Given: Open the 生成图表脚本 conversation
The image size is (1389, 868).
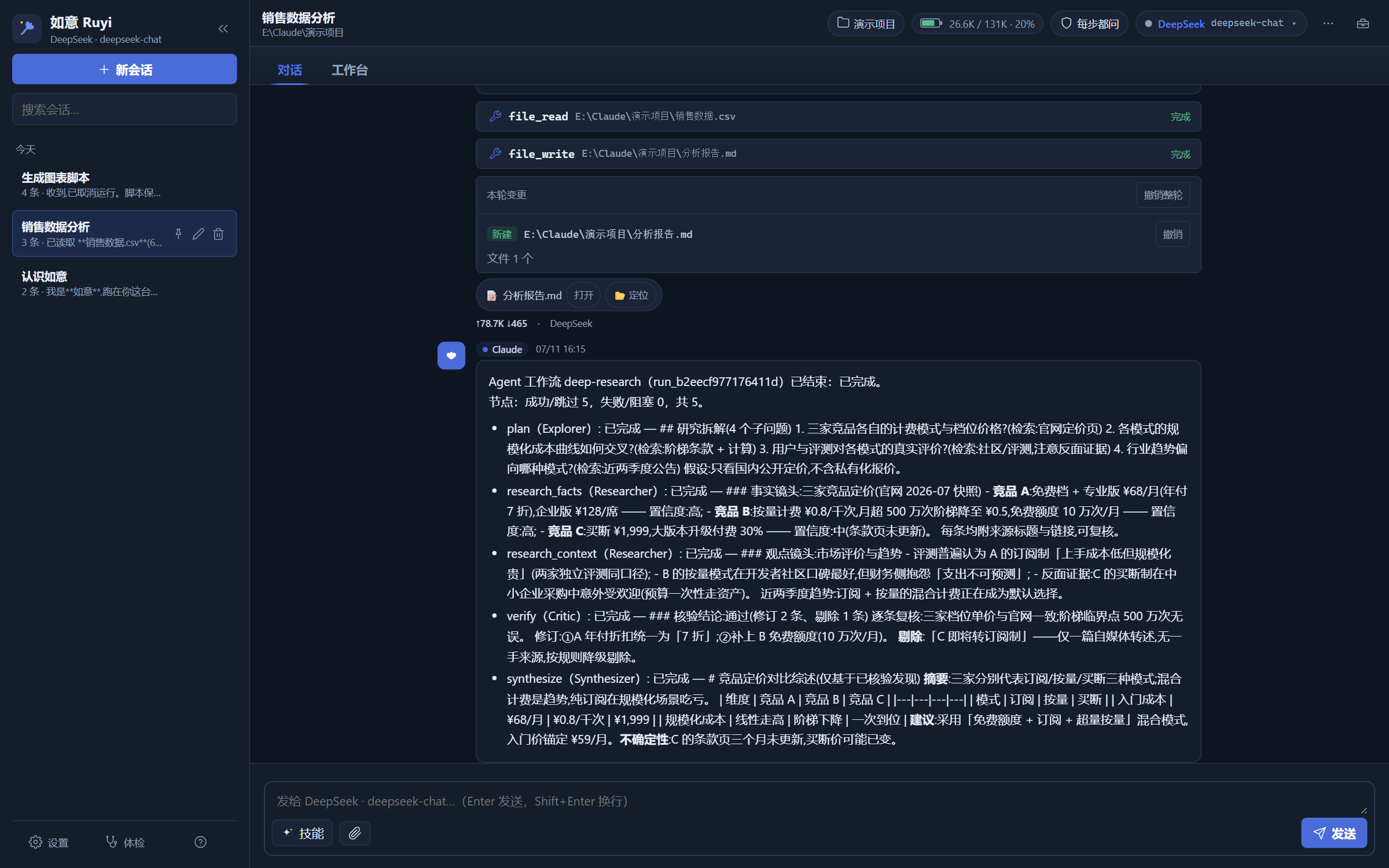Looking at the screenshot, I should 124,185.
